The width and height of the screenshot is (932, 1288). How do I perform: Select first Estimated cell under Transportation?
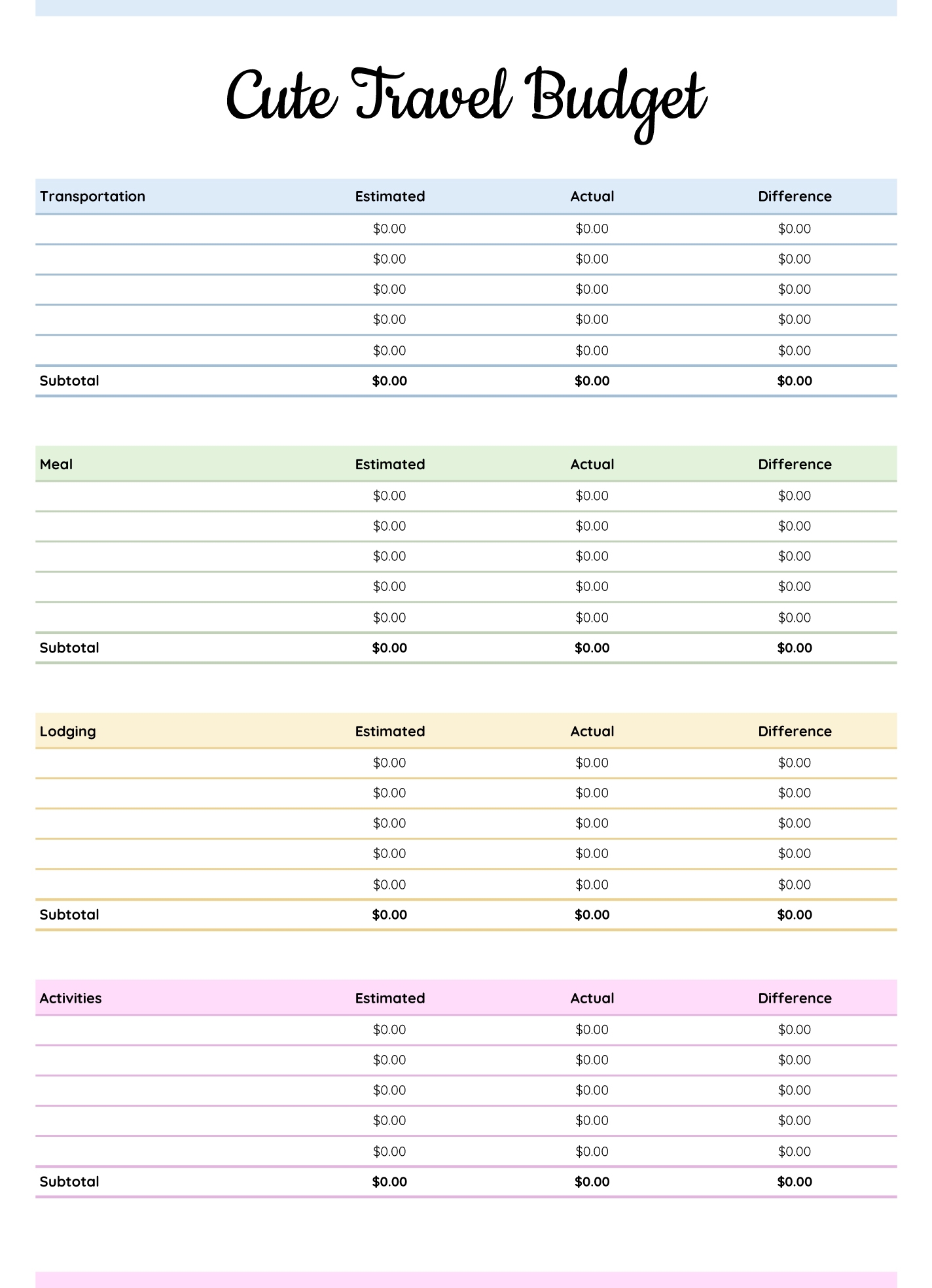tap(389, 229)
